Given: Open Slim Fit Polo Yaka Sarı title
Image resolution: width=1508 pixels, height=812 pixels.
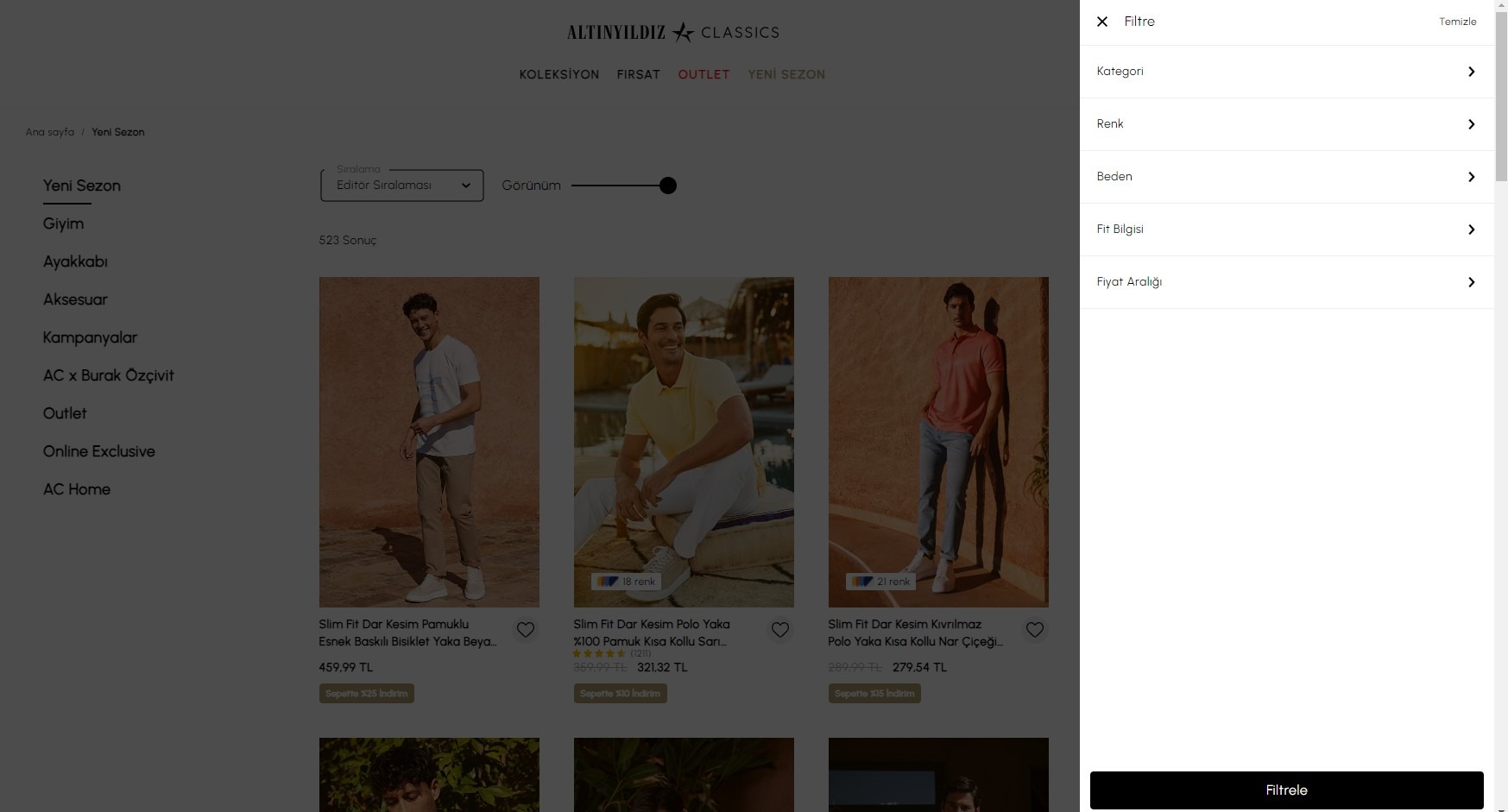Looking at the screenshot, I should point(652,633).
